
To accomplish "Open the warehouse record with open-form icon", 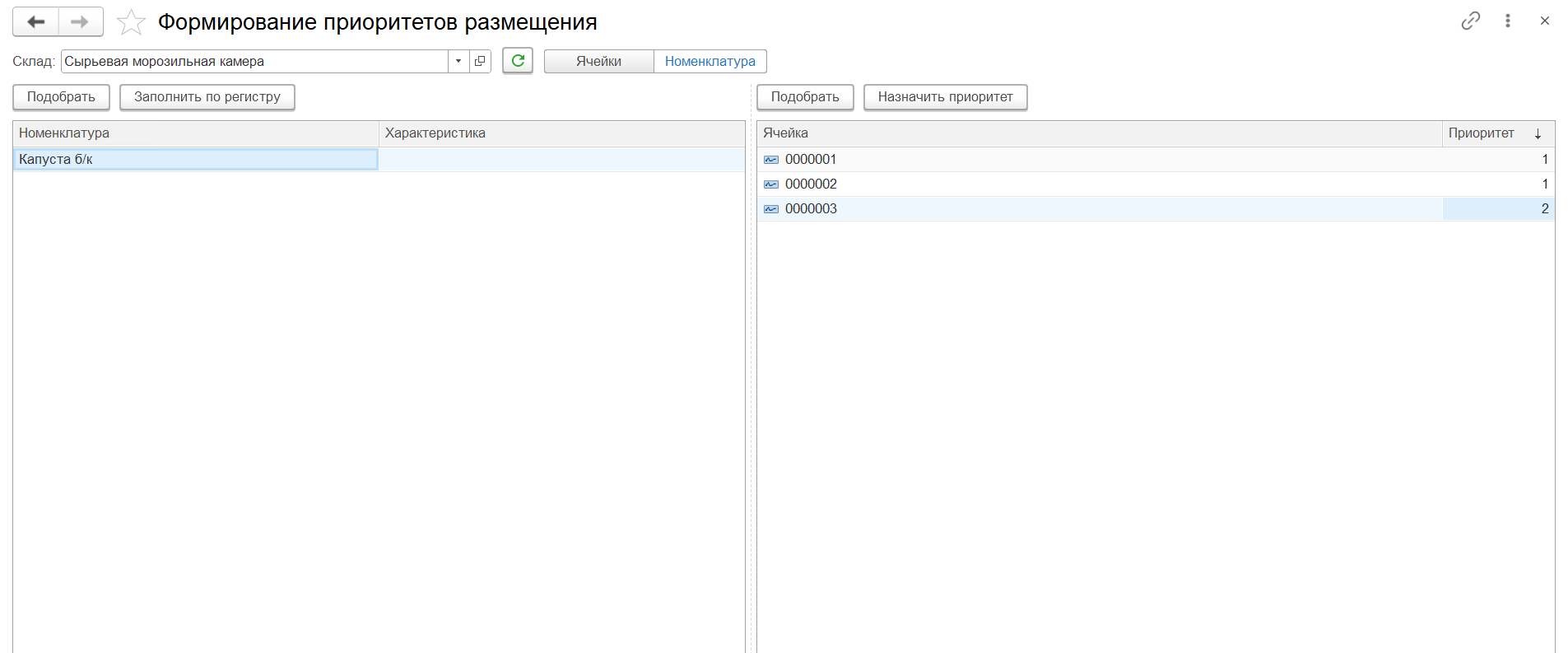I will (x=480, y=61).
